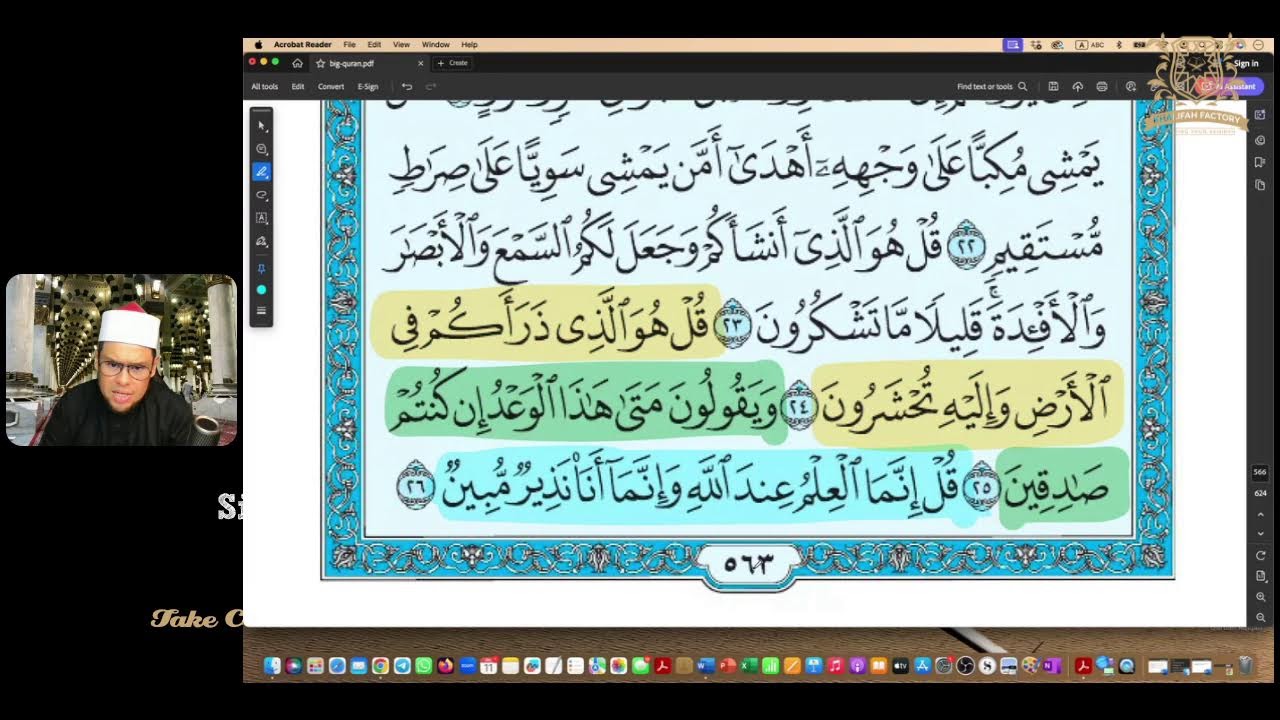Open the cyan highlighter color picker
1280x720 pixels.
pos(262,290)
